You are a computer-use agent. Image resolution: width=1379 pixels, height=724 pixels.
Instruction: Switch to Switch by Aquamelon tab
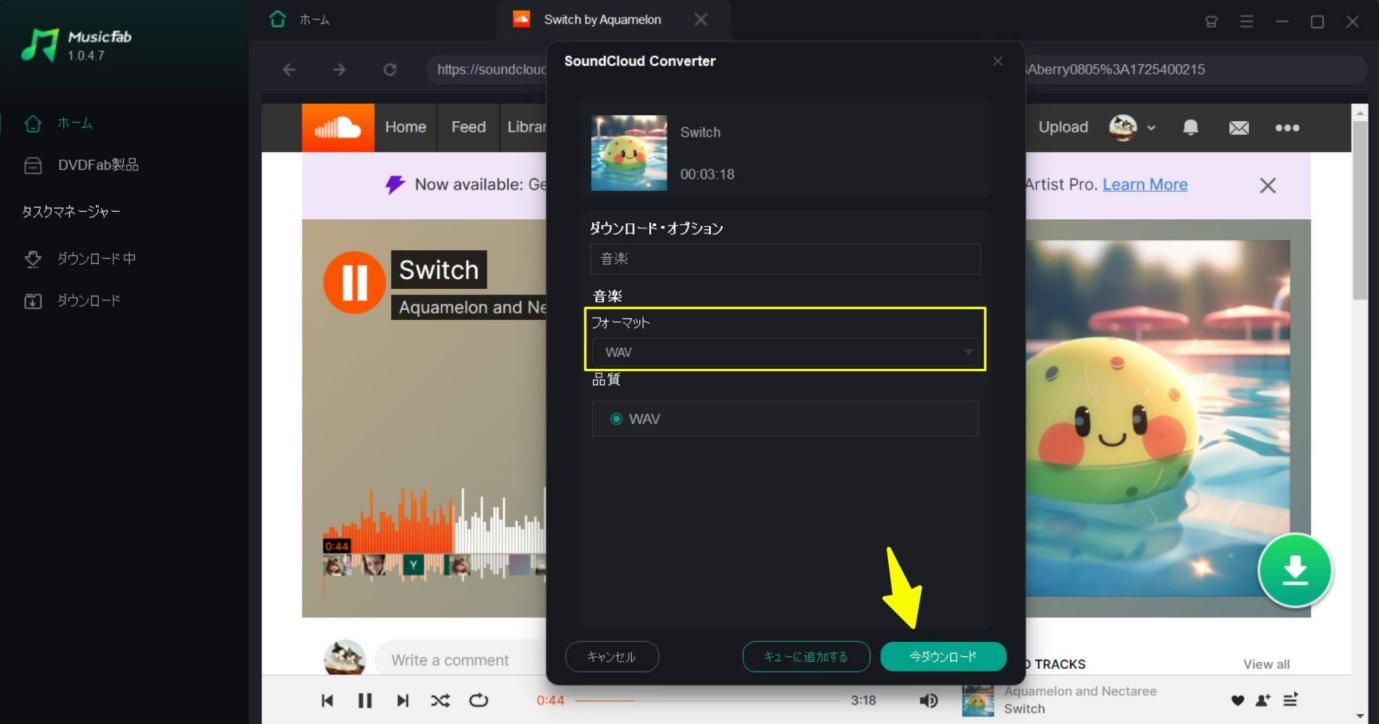[601, 20]
